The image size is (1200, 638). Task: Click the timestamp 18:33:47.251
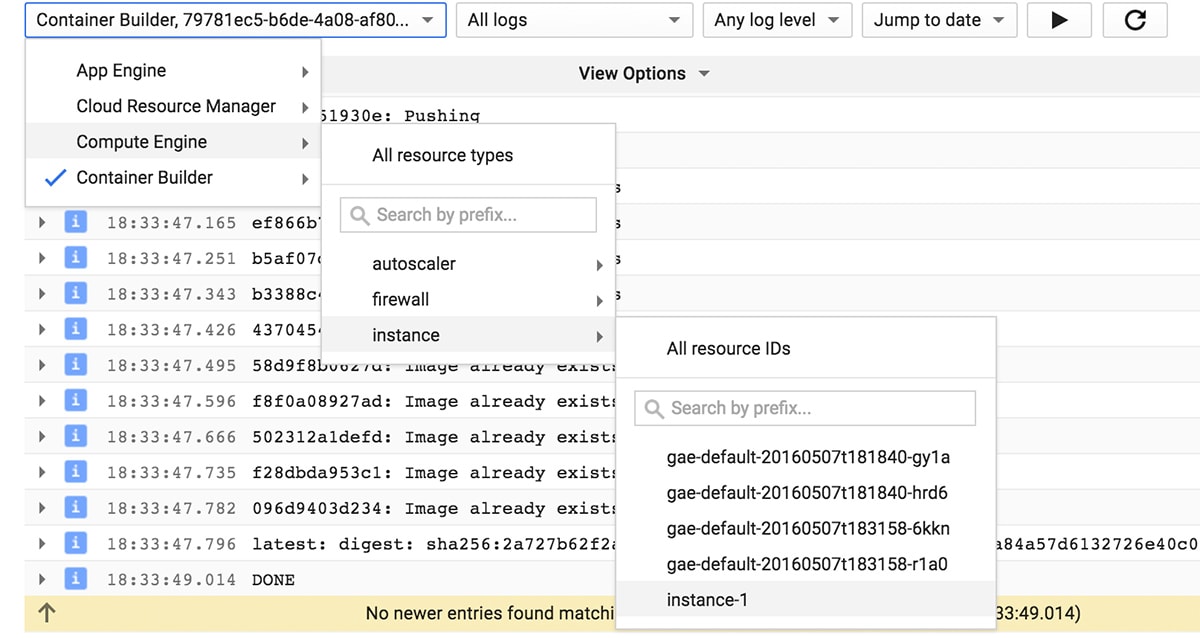click(x=172, y=258)
